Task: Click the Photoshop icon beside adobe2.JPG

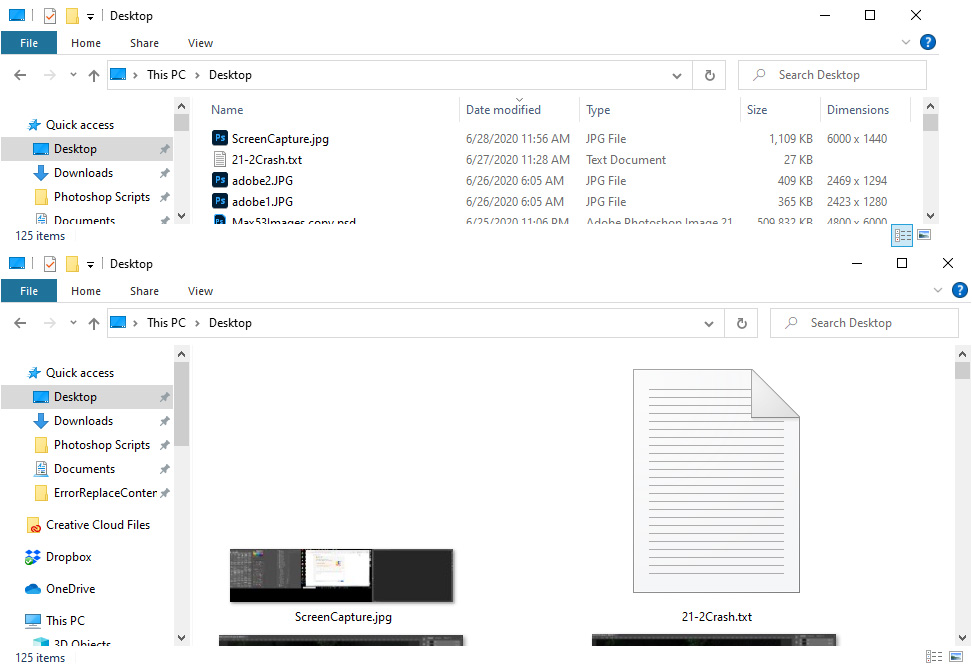Action: coord(220,180)
